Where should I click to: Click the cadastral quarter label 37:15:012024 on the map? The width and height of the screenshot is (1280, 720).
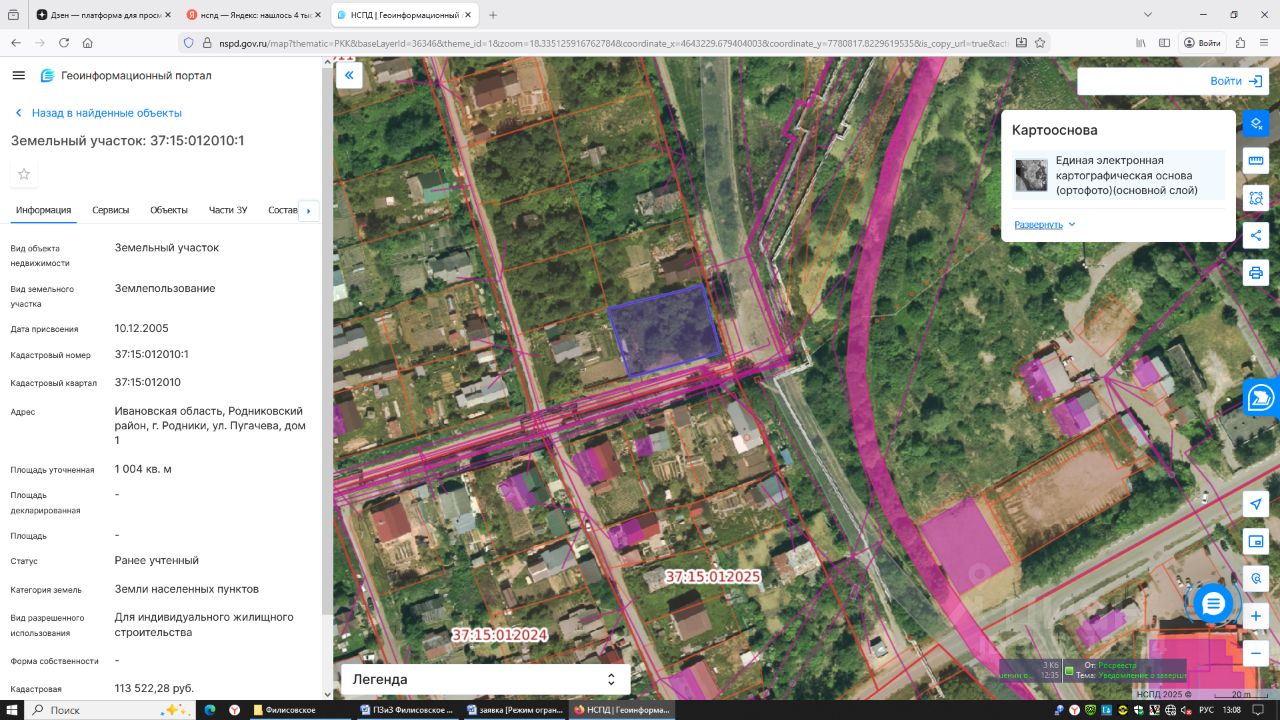pos(500,635)
